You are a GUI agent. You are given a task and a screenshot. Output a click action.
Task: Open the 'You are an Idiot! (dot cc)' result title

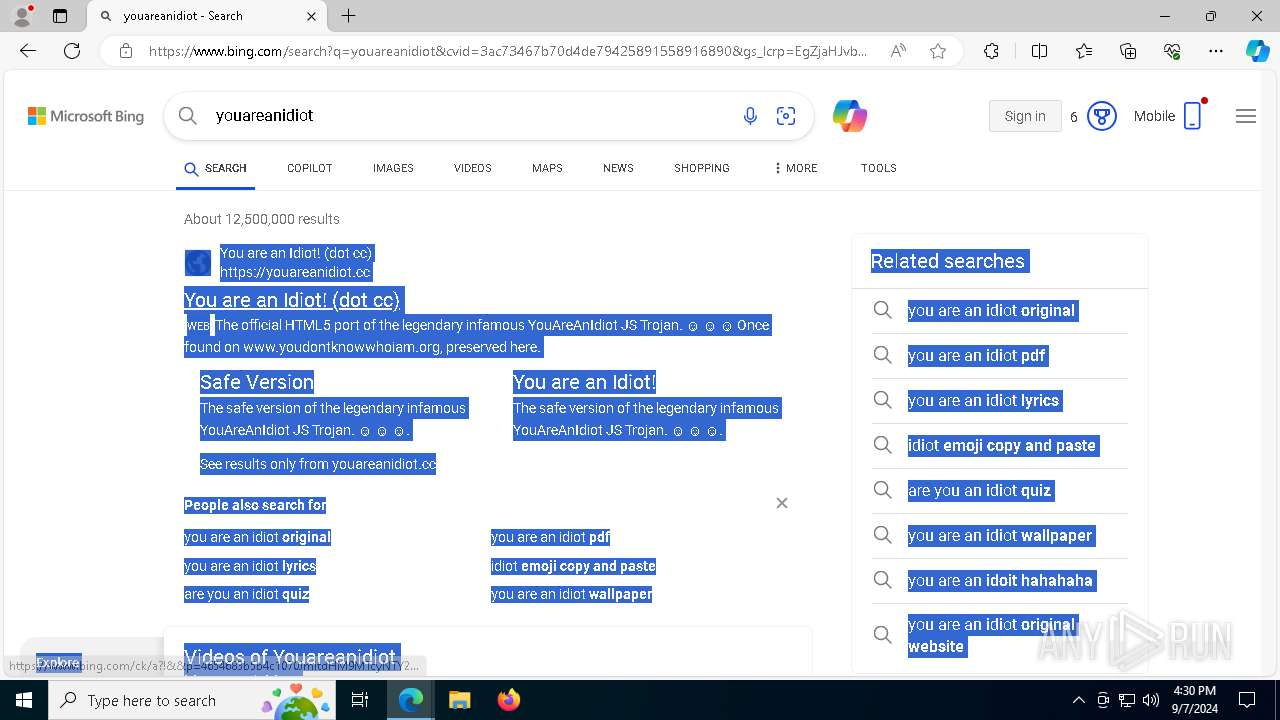pos(292,300)
